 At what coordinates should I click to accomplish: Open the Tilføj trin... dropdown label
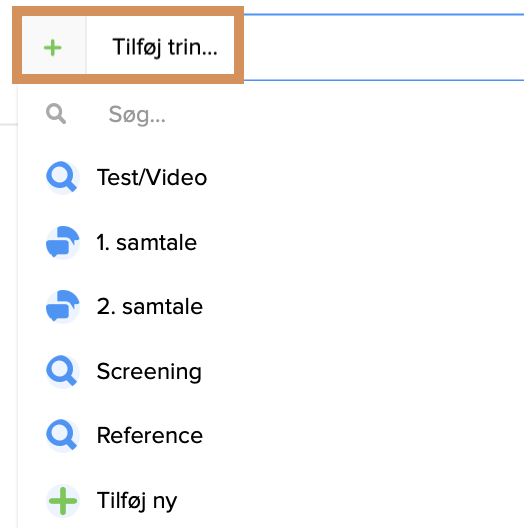[165, 47]
